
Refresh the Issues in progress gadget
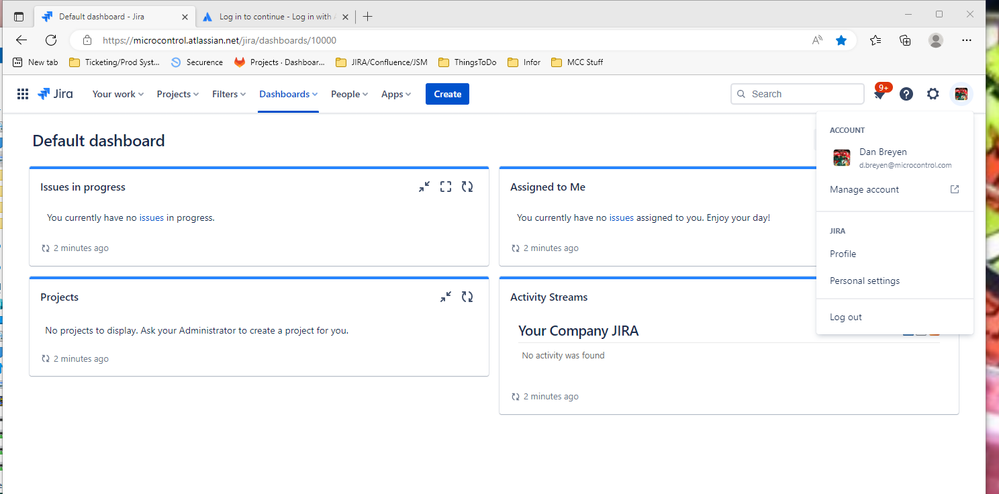[468, 187]
